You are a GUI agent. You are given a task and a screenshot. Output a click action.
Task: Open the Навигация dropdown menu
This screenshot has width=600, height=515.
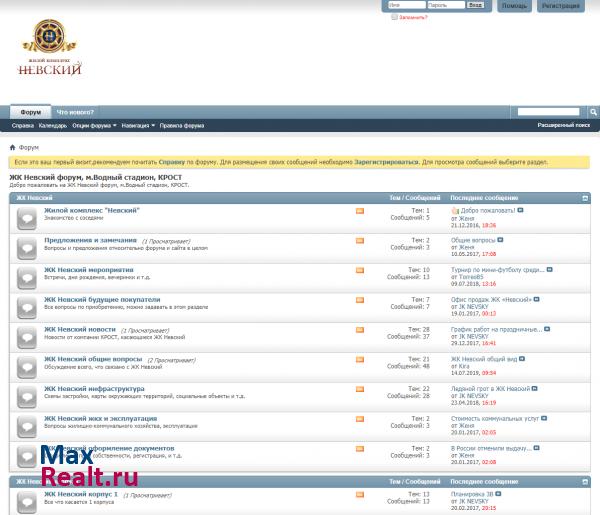click(138, 125)
